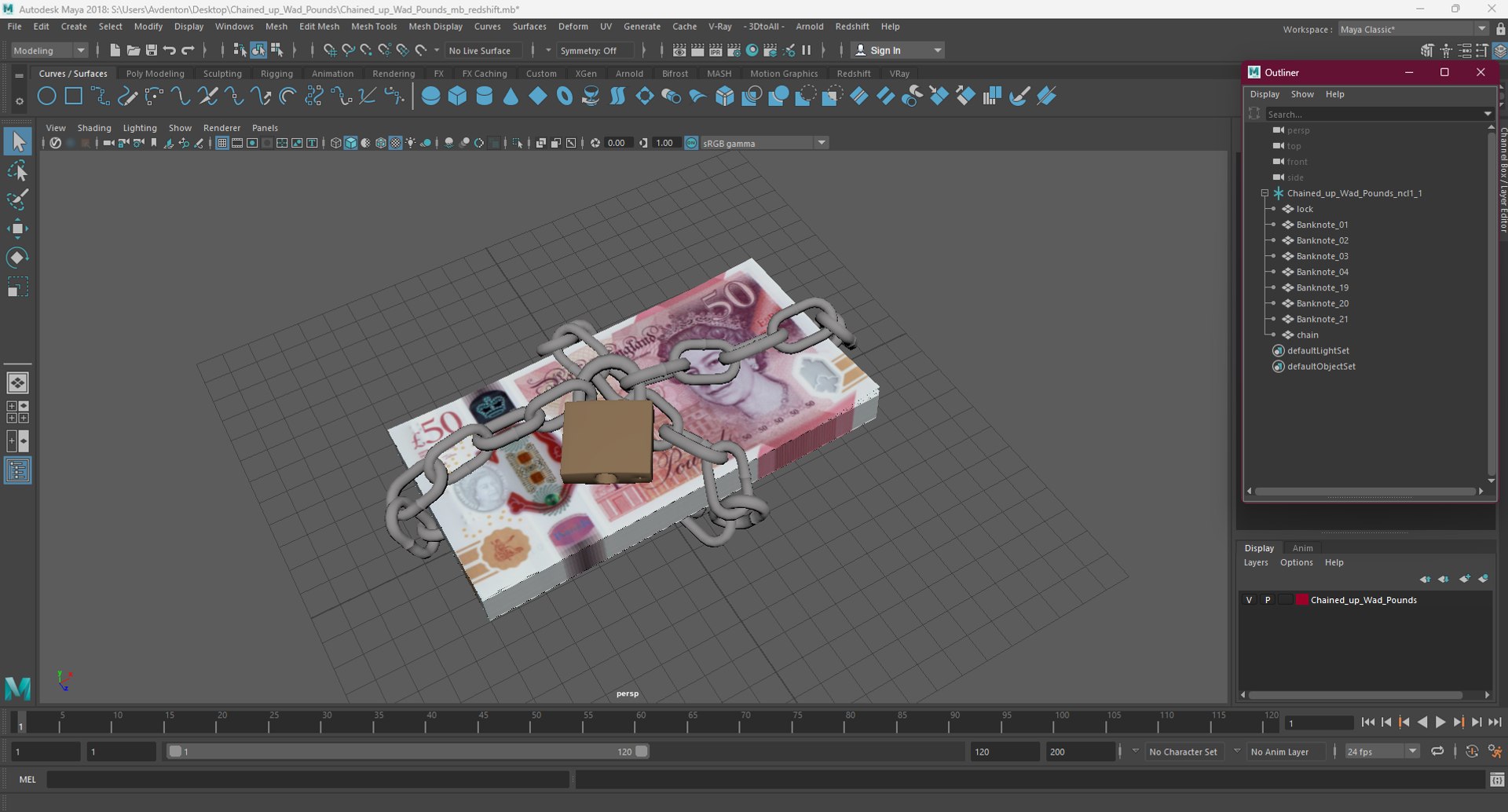The height and width of the screenshot is (812, 1508).
Task: Toggle auto keyframe button
Action: 1472,752
